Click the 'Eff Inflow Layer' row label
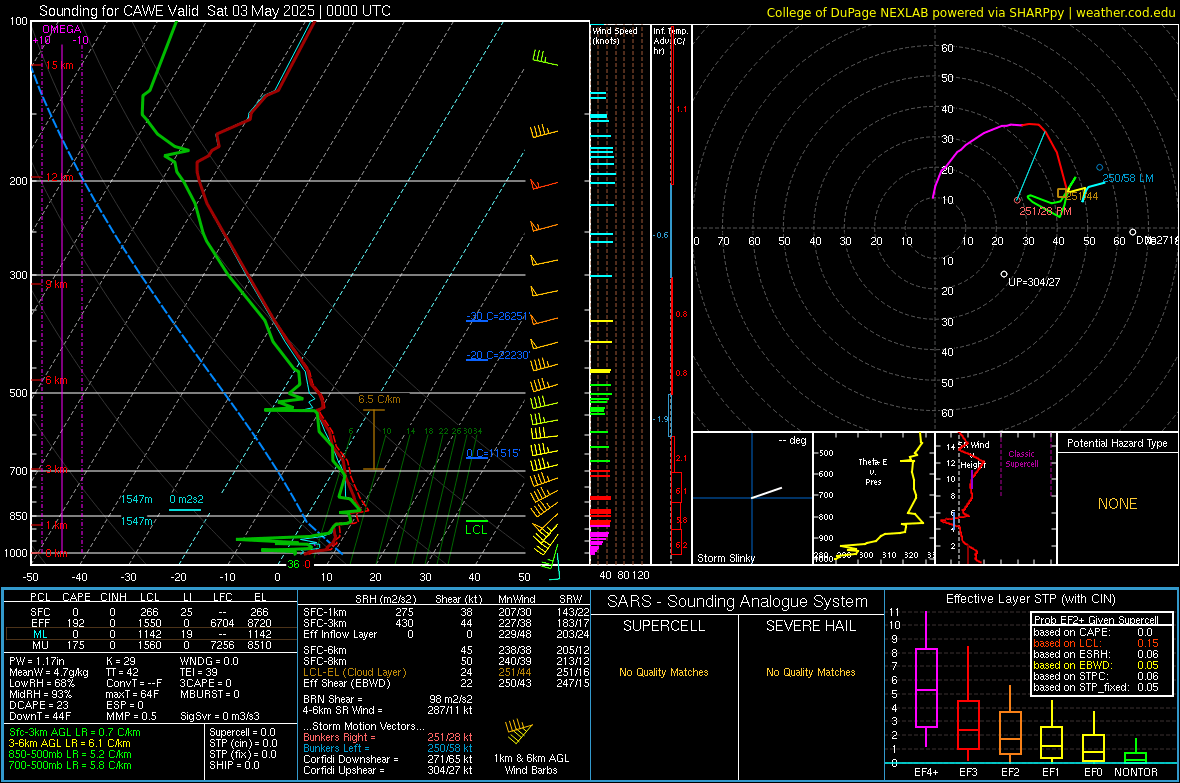This screenshot has width=1180, height=783. click(x=339, y=634)
